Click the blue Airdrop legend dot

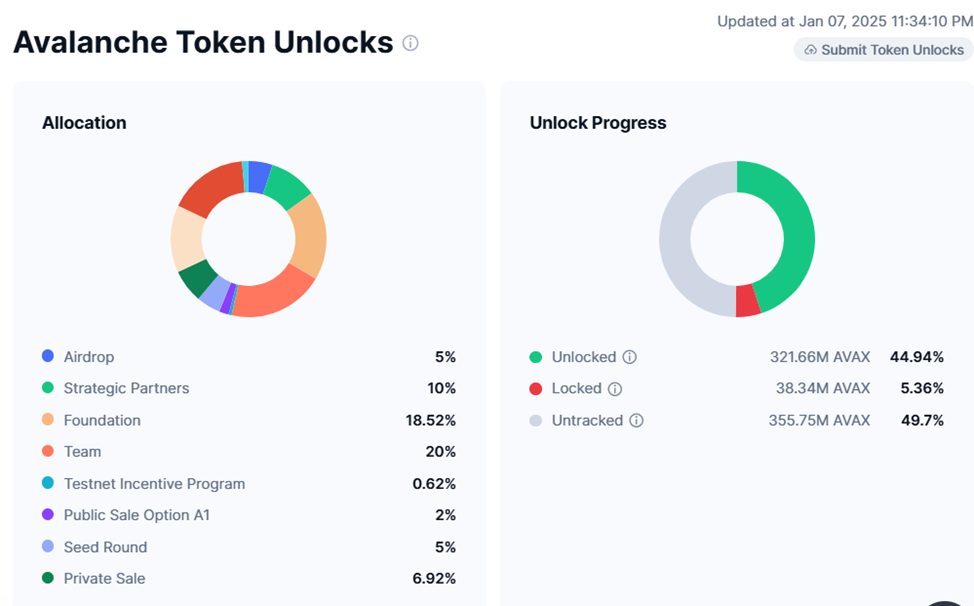(x=48, y=356)
